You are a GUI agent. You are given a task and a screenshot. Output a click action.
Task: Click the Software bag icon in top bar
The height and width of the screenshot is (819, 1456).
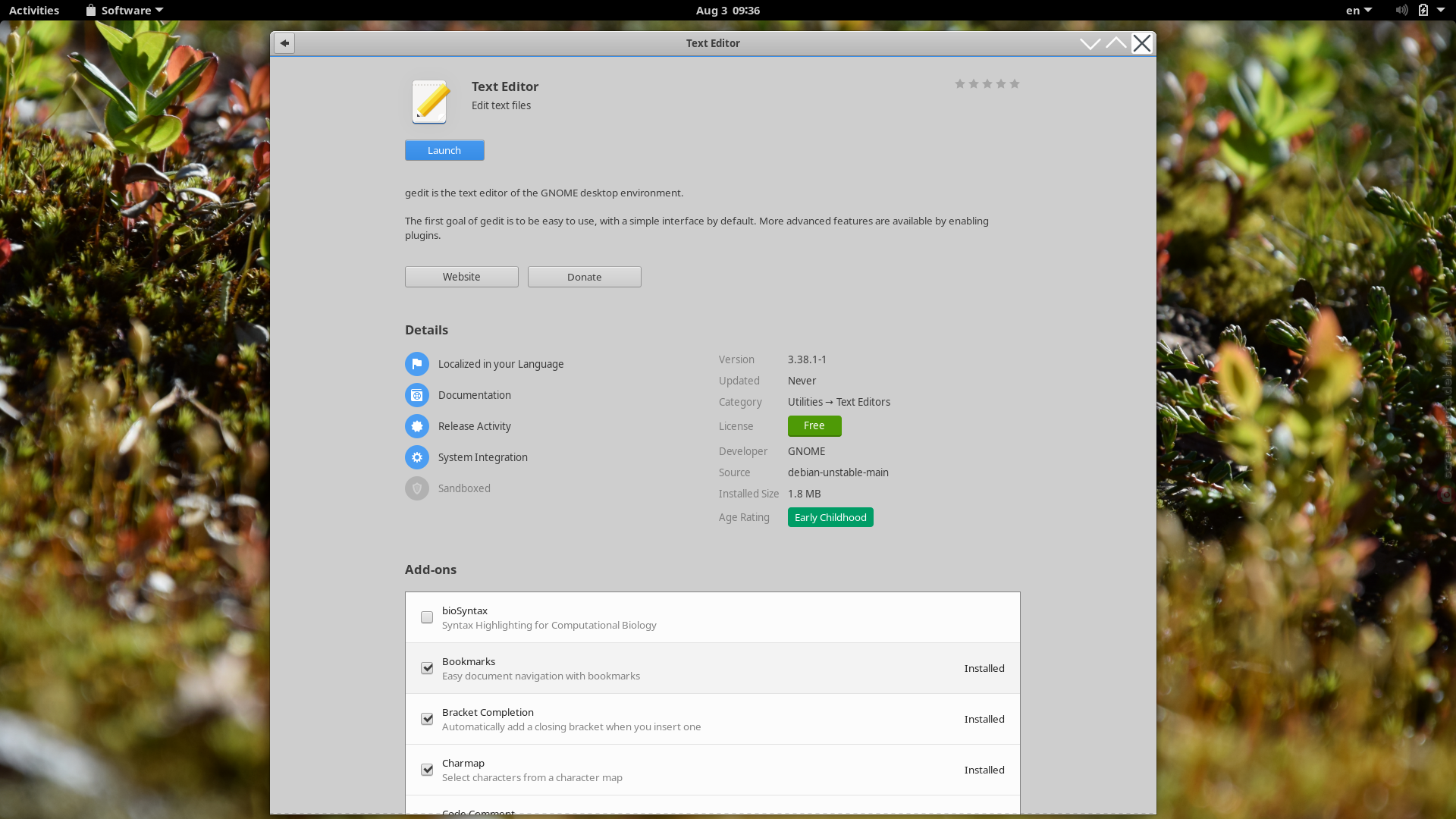click(x=91, y=10)
